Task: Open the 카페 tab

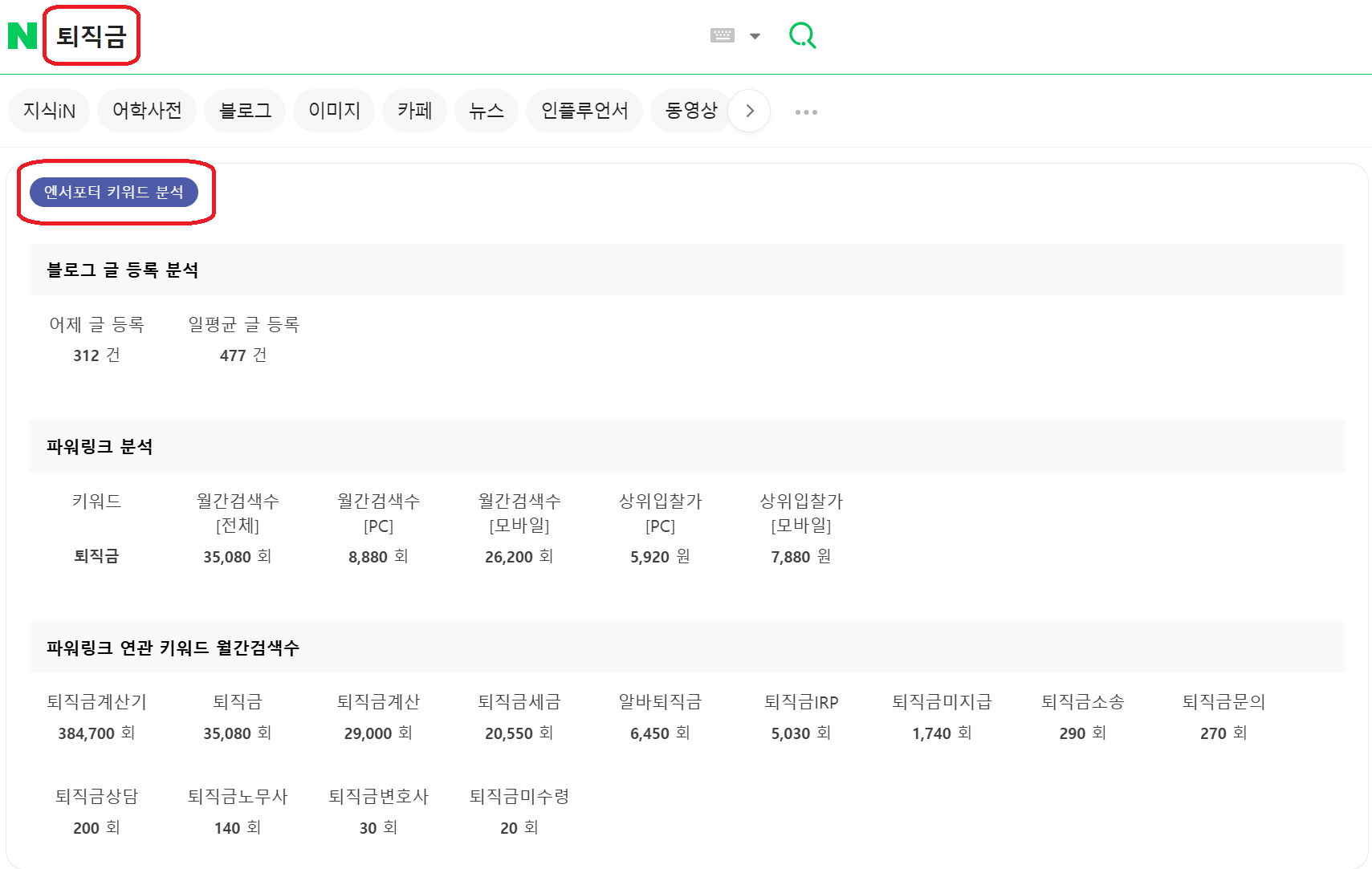Action: (415, 111)
